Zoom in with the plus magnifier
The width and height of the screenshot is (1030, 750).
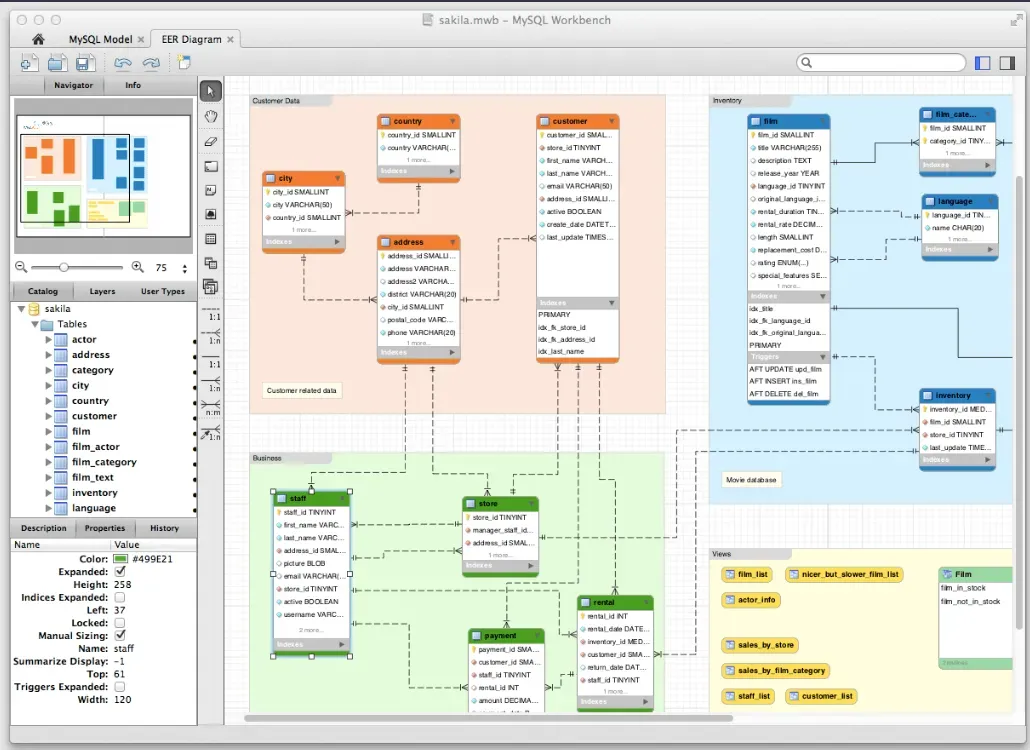(x=137, y=267)
